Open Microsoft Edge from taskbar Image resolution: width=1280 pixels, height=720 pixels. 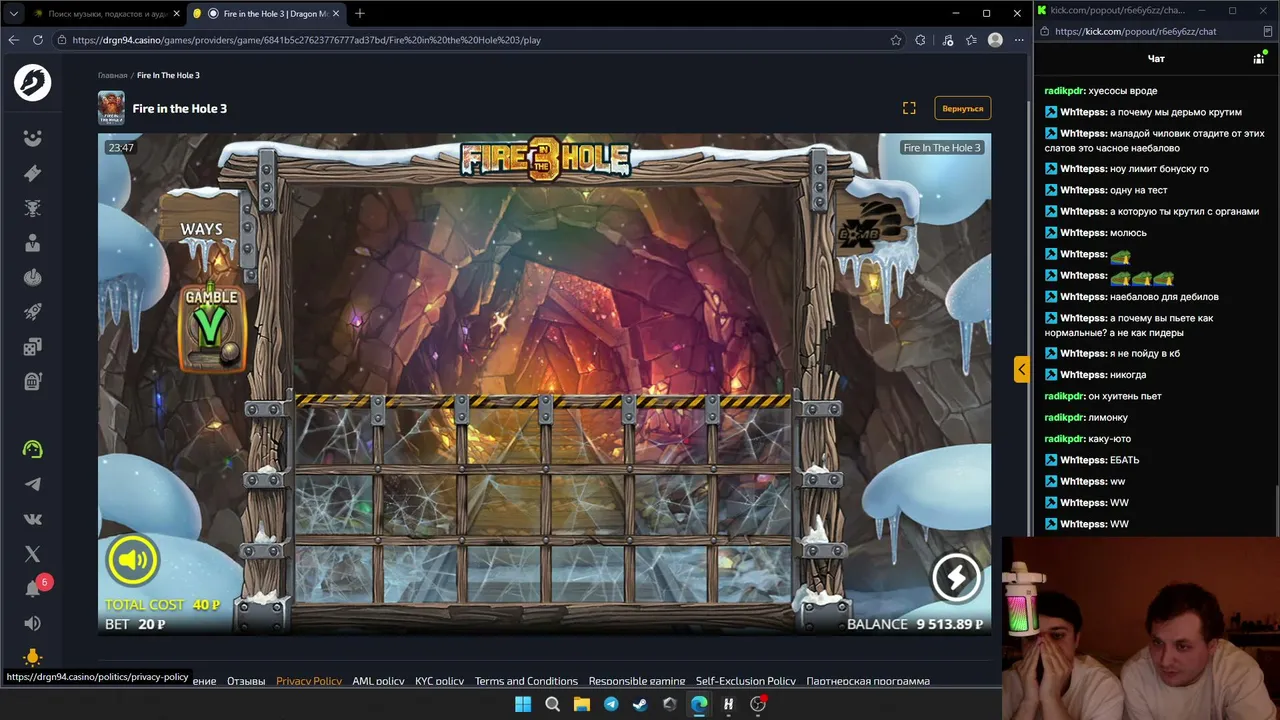[699, 704]
